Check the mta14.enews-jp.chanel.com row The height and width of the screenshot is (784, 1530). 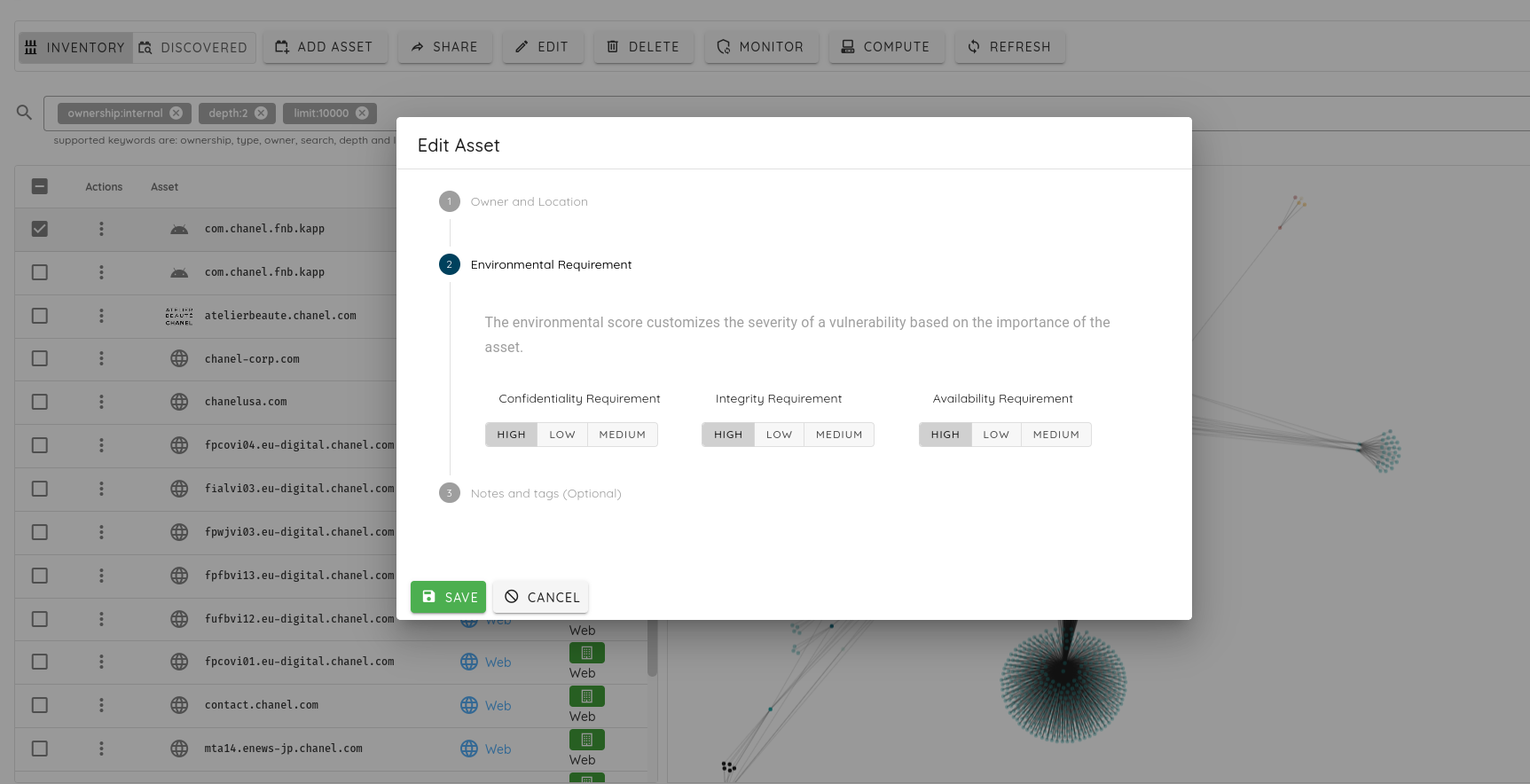(x=39, y=749)
